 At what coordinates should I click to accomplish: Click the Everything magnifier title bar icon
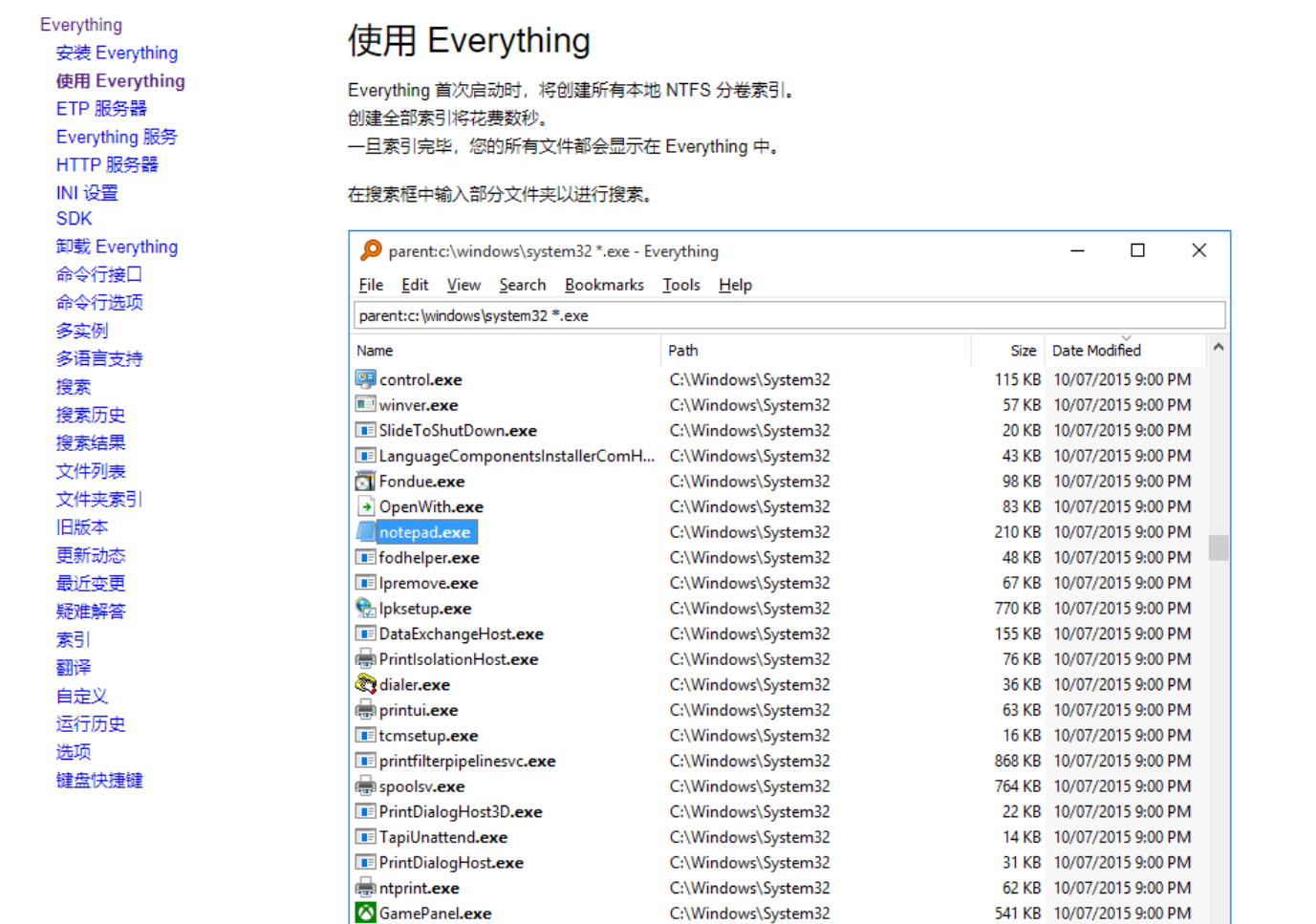371,250
